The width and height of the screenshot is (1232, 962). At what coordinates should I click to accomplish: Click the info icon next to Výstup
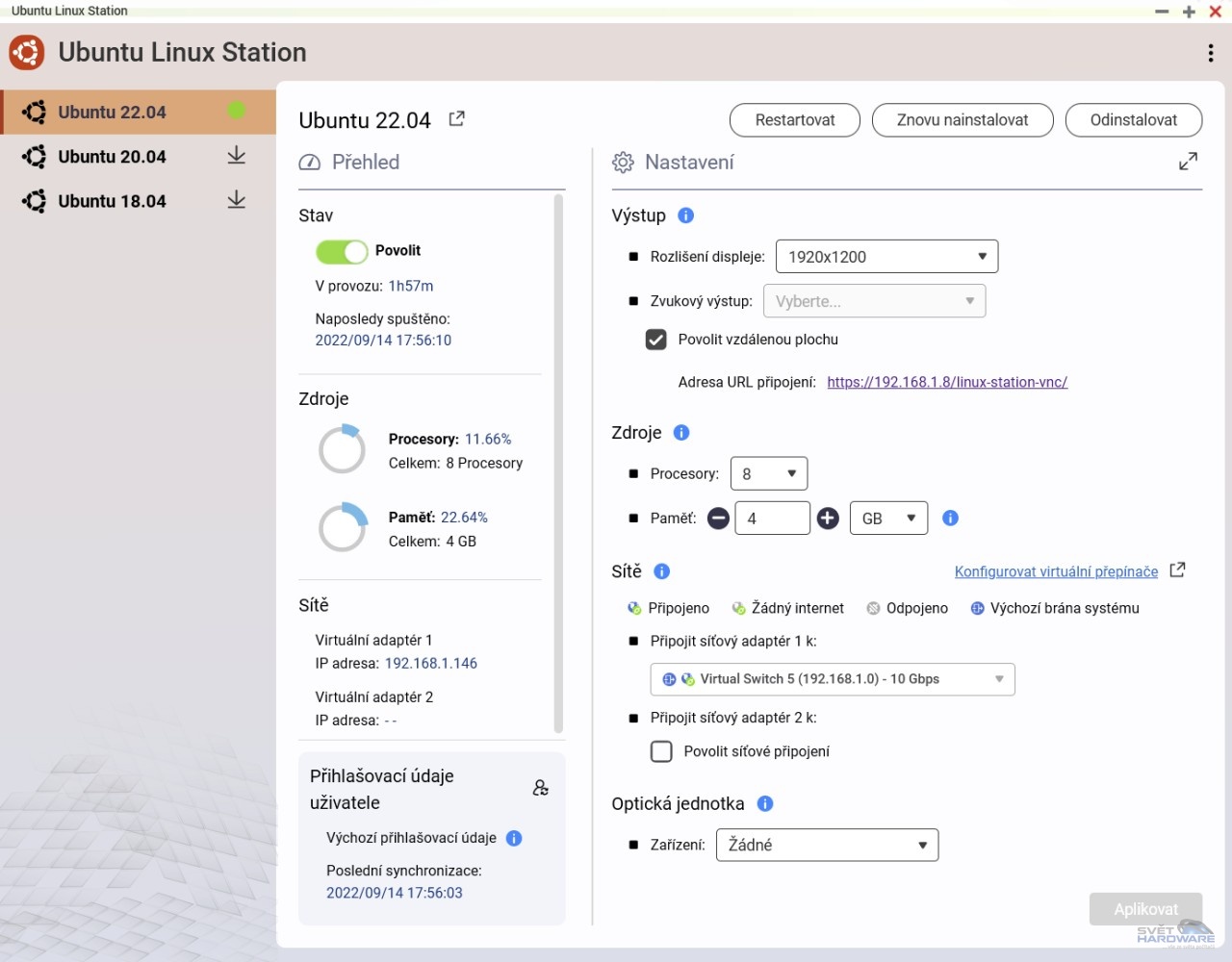click(x=685, y=215)
